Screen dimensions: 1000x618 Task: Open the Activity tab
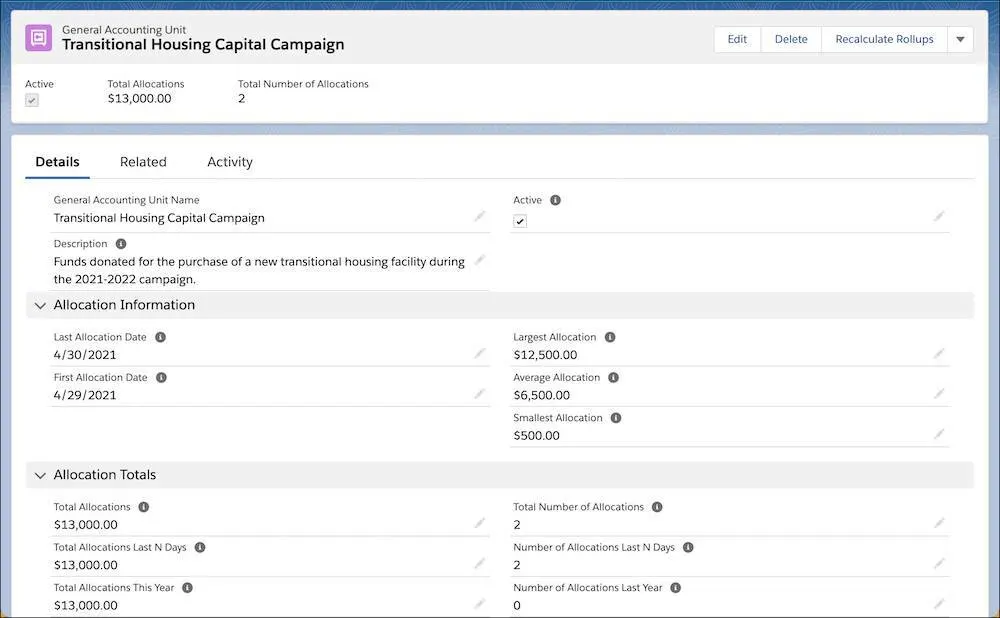230,162
